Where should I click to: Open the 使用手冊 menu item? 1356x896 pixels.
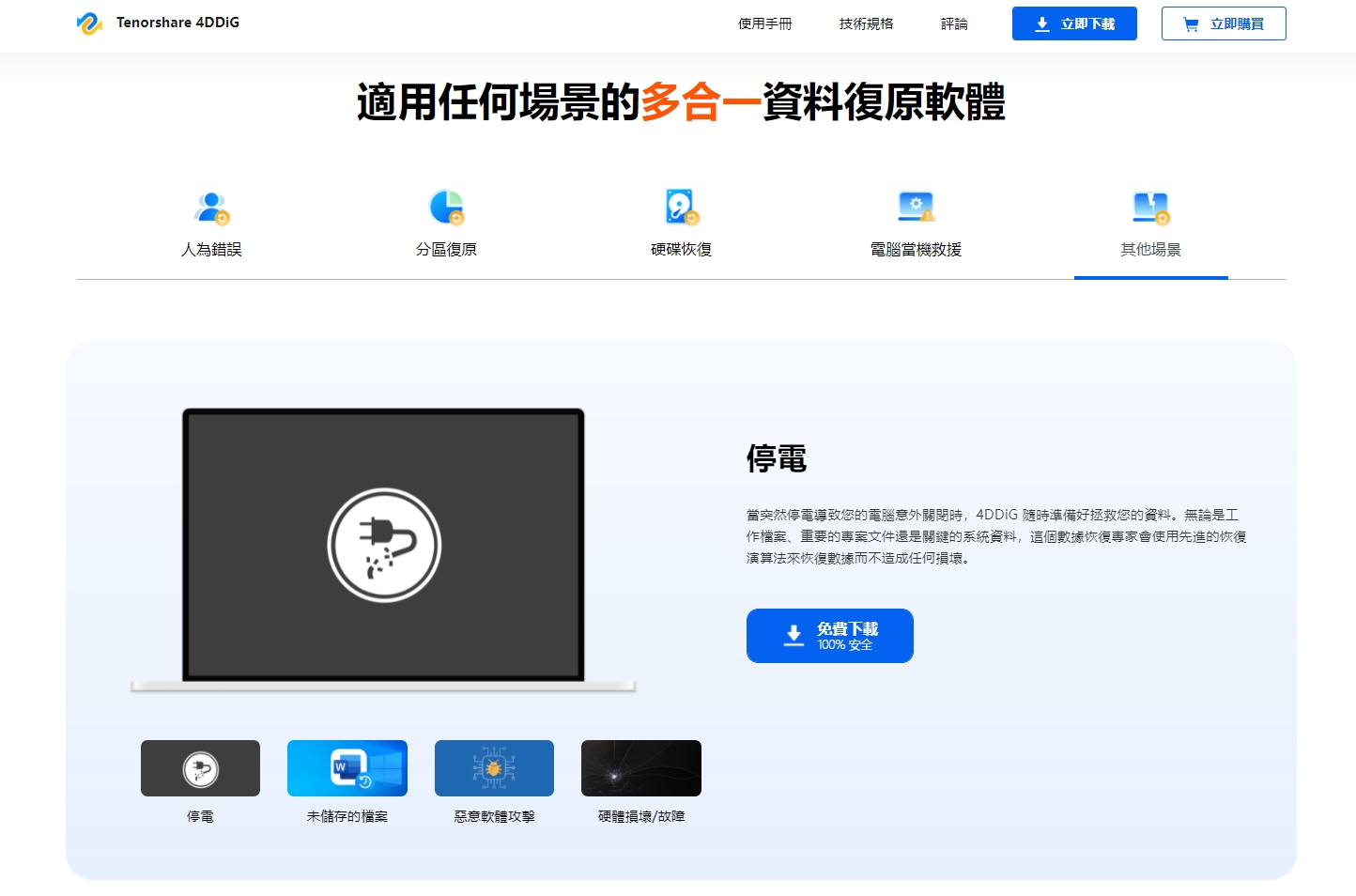click(x=765, y=24)
